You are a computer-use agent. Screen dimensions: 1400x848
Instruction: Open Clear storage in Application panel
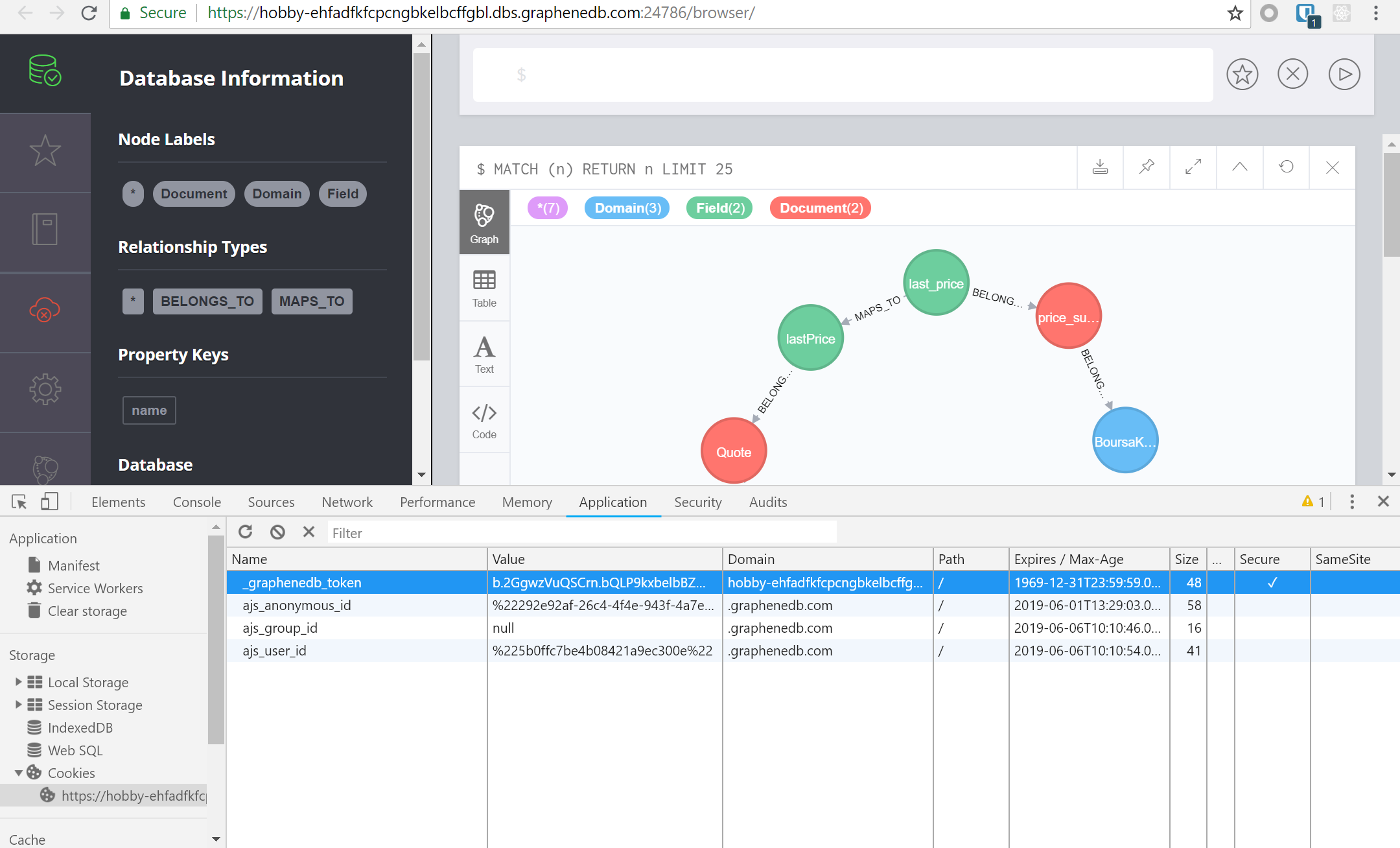pyautogui.click(x=87, y=611)
